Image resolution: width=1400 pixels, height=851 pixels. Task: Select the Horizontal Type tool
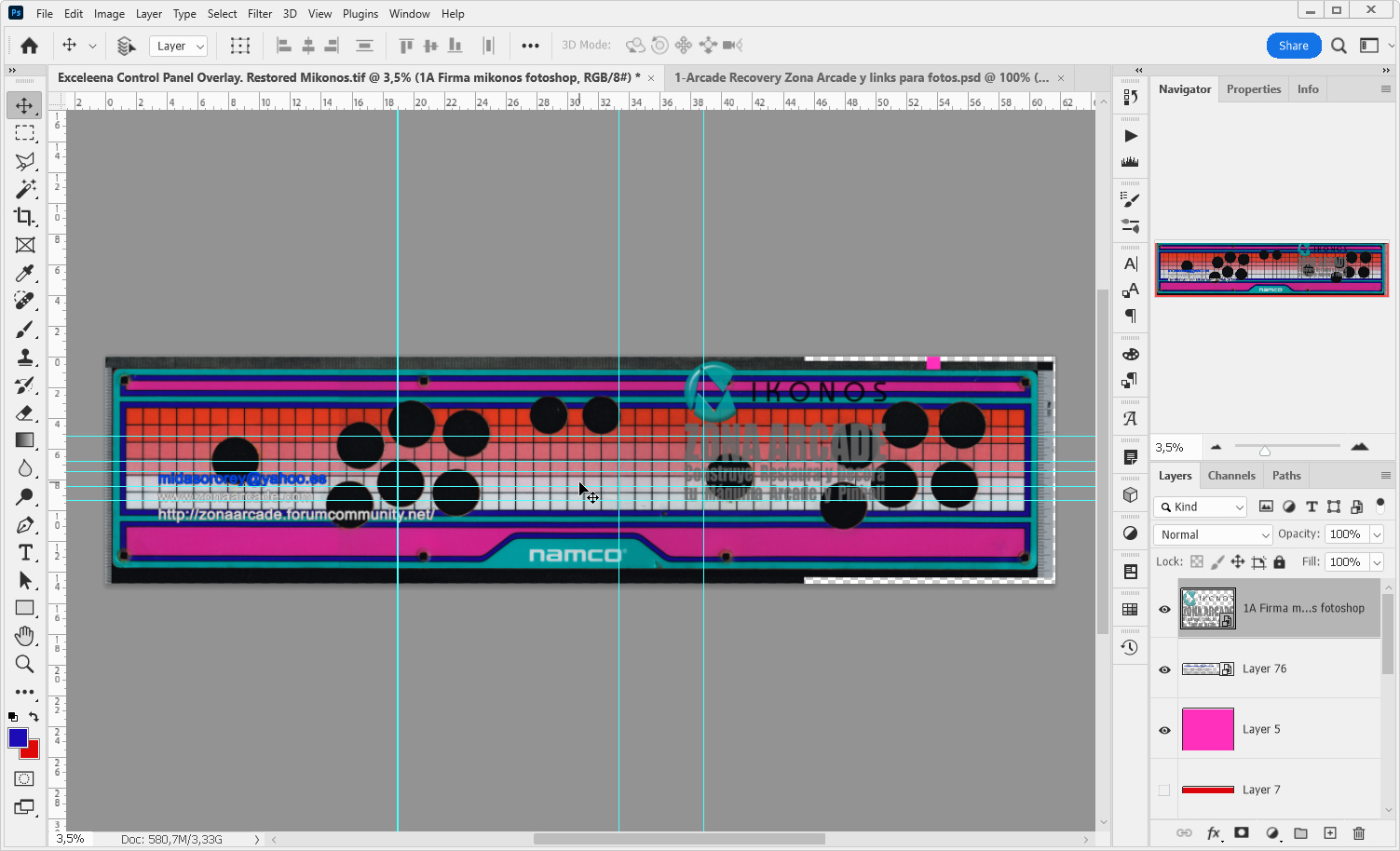pos(24,552)
